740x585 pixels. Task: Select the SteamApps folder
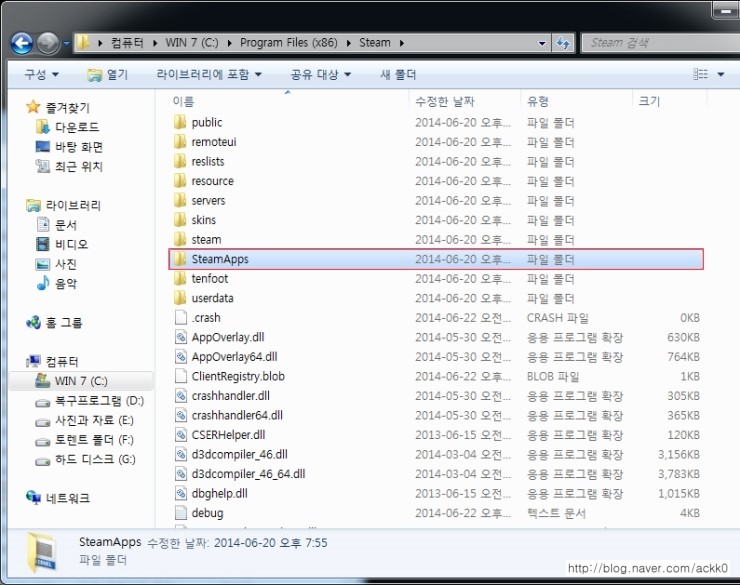436,259
